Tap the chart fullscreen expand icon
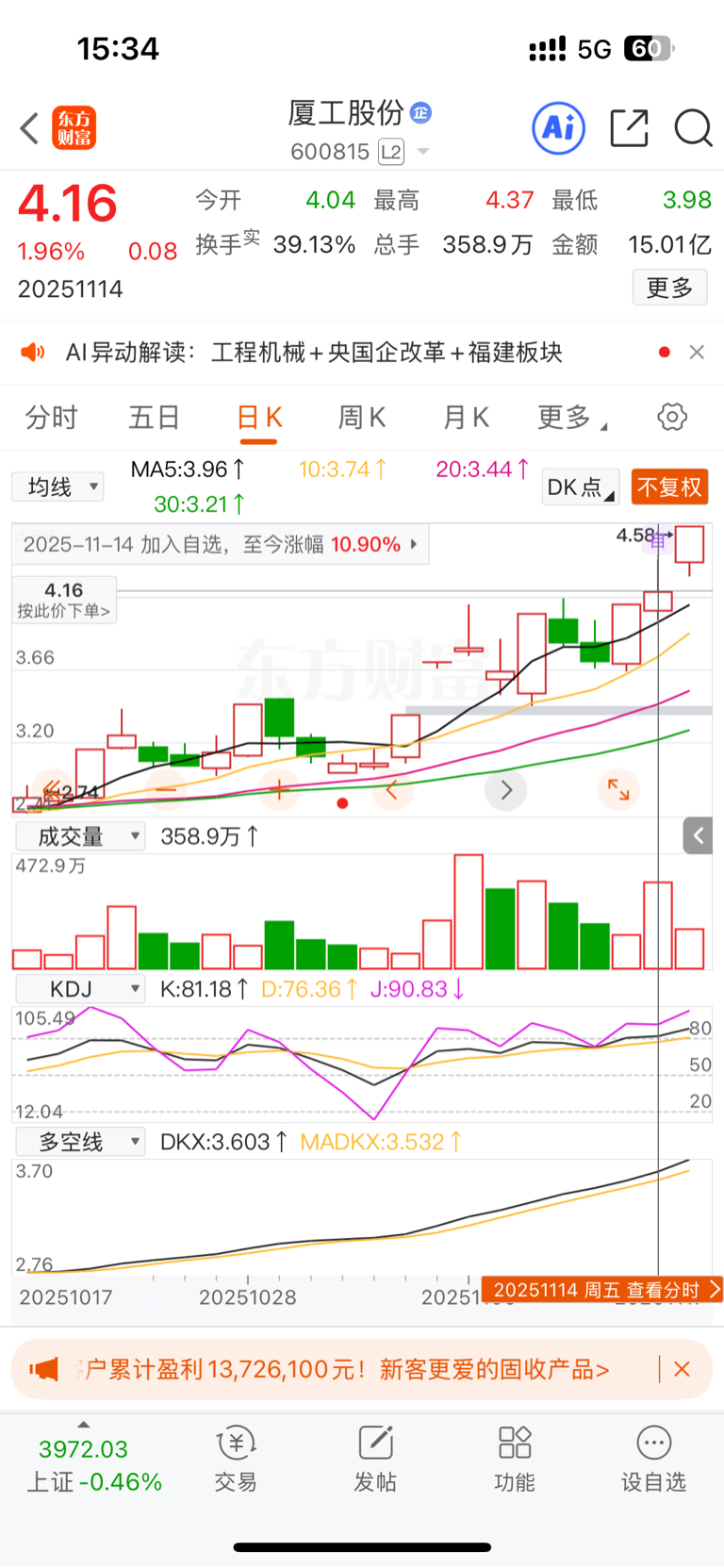This screenshot has width=724, height=1568. point(618,789)
